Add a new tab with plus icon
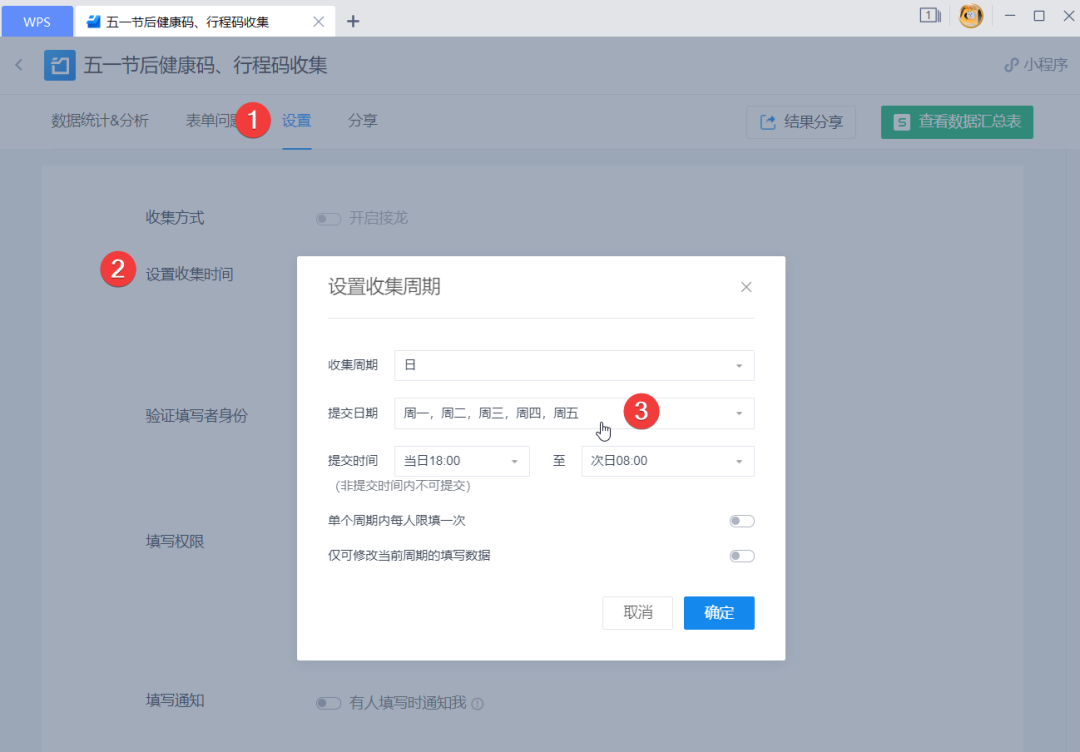 pyautogui.click(x=353, y=21)
